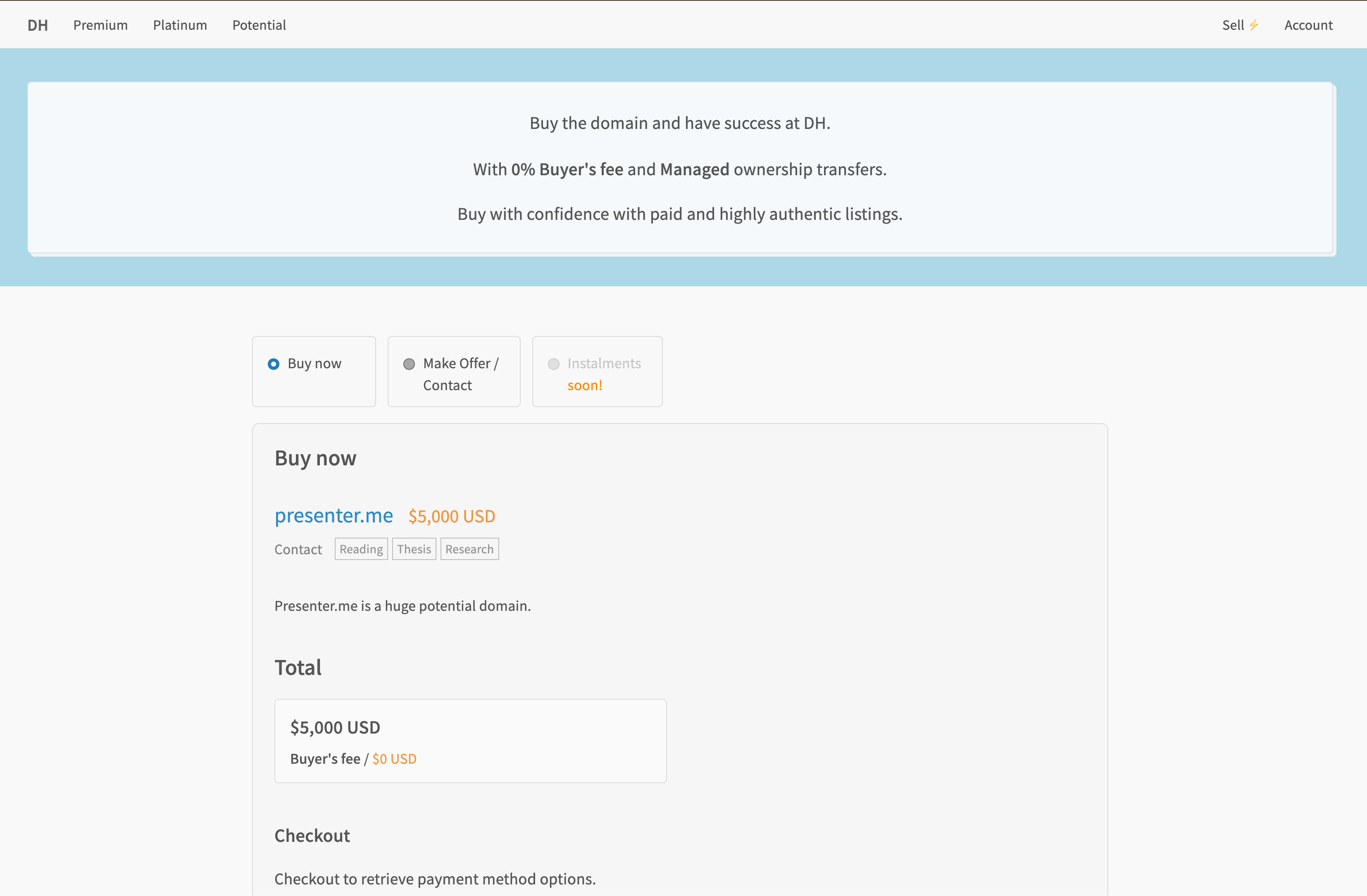This screenshot has height=896, width=1367.
Task: Click the Contact label beside the tags
Action: click(298, 548)
